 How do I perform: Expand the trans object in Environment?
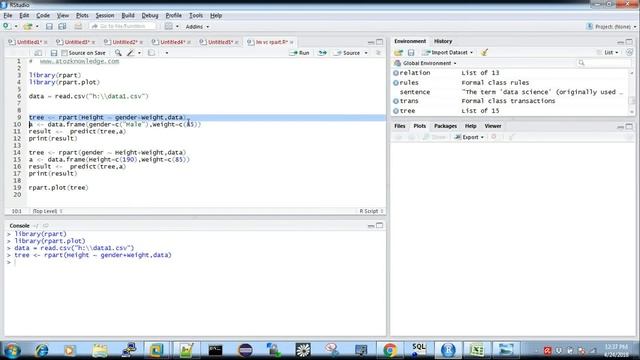pos(396,101)
